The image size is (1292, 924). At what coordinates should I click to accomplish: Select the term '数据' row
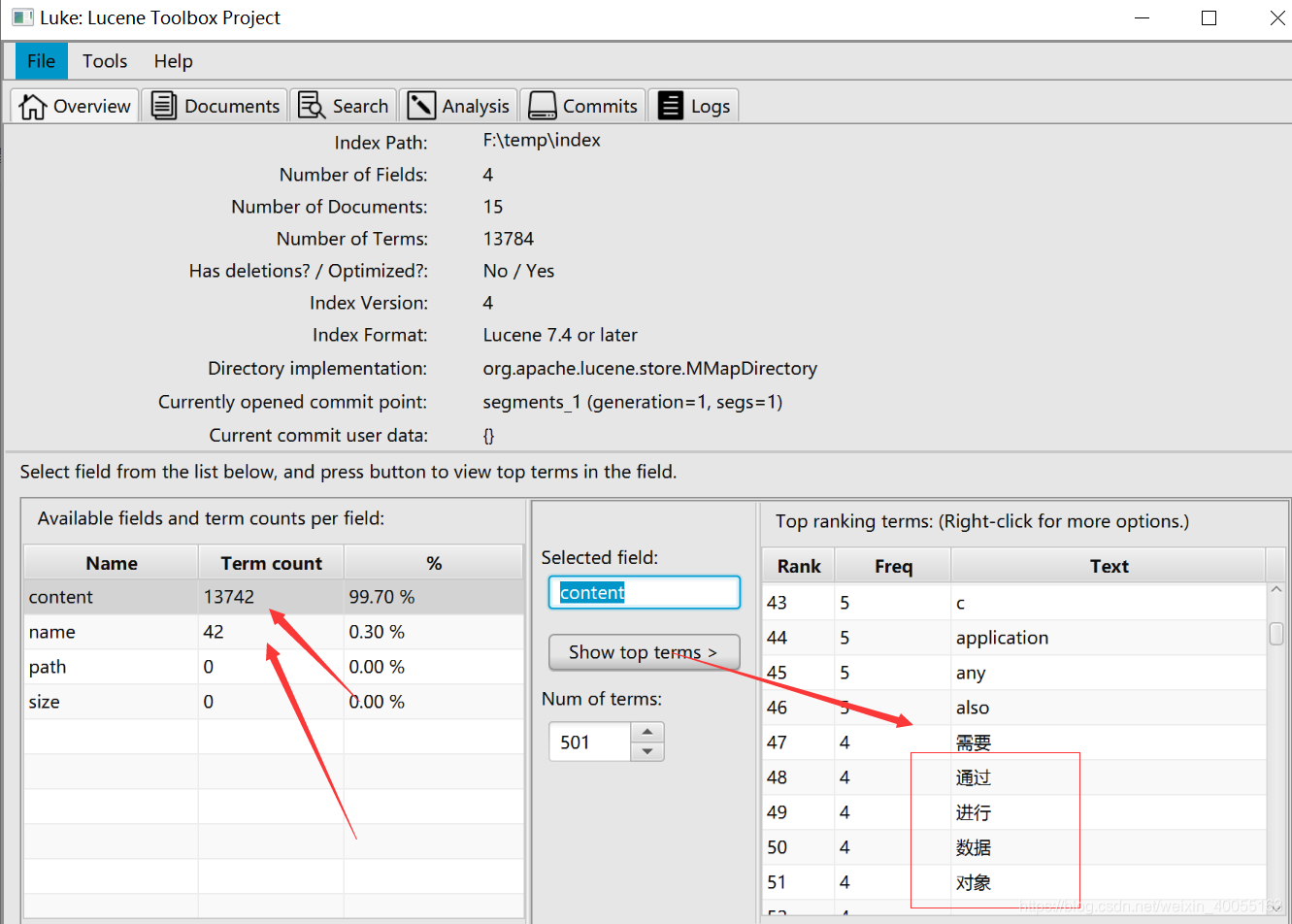pos(1014,847)
